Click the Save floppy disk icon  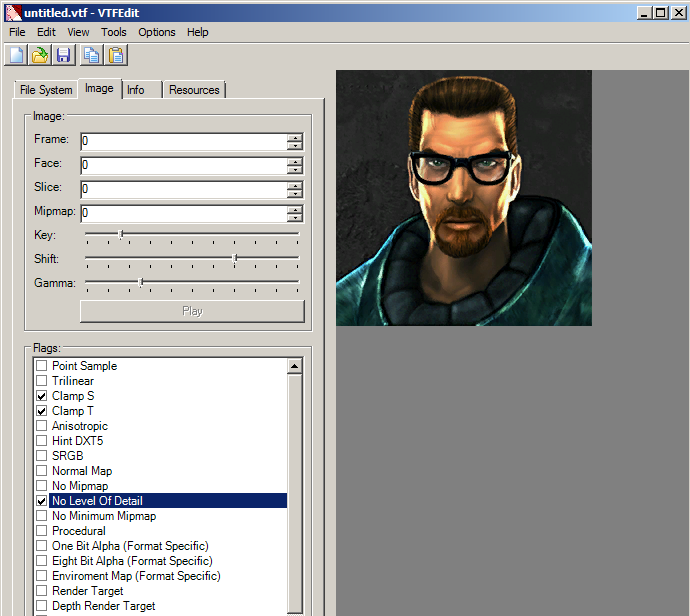[x=64, y=55]
